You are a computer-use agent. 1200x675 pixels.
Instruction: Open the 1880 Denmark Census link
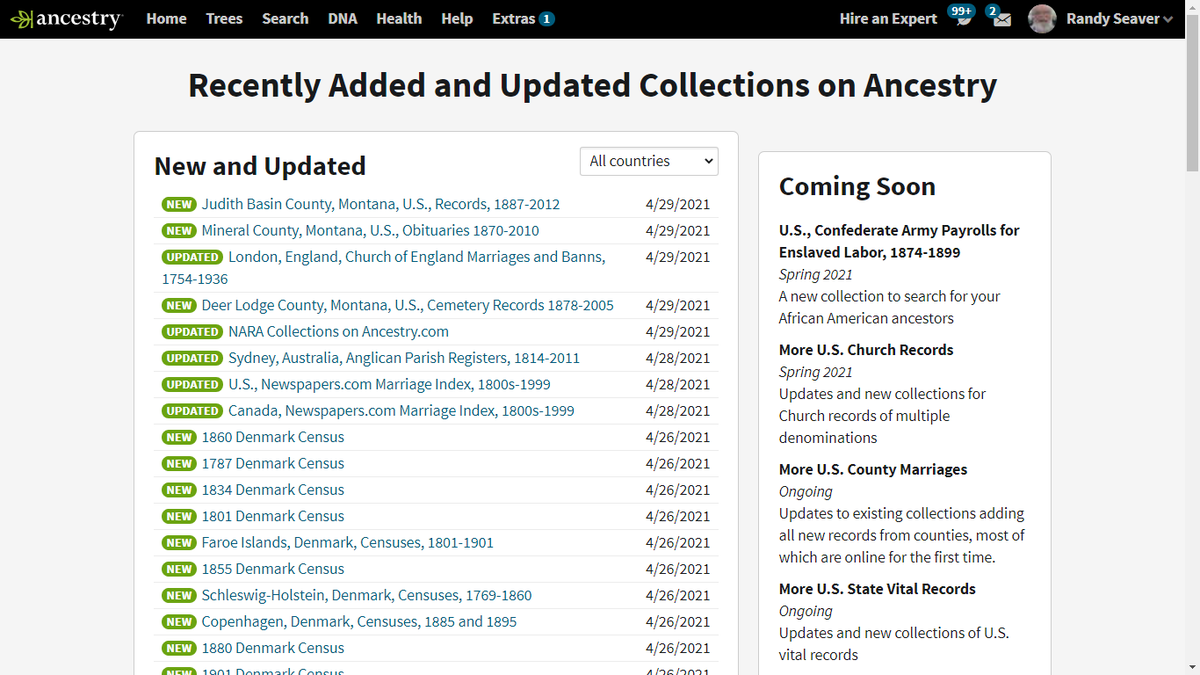tap(273, 648)
